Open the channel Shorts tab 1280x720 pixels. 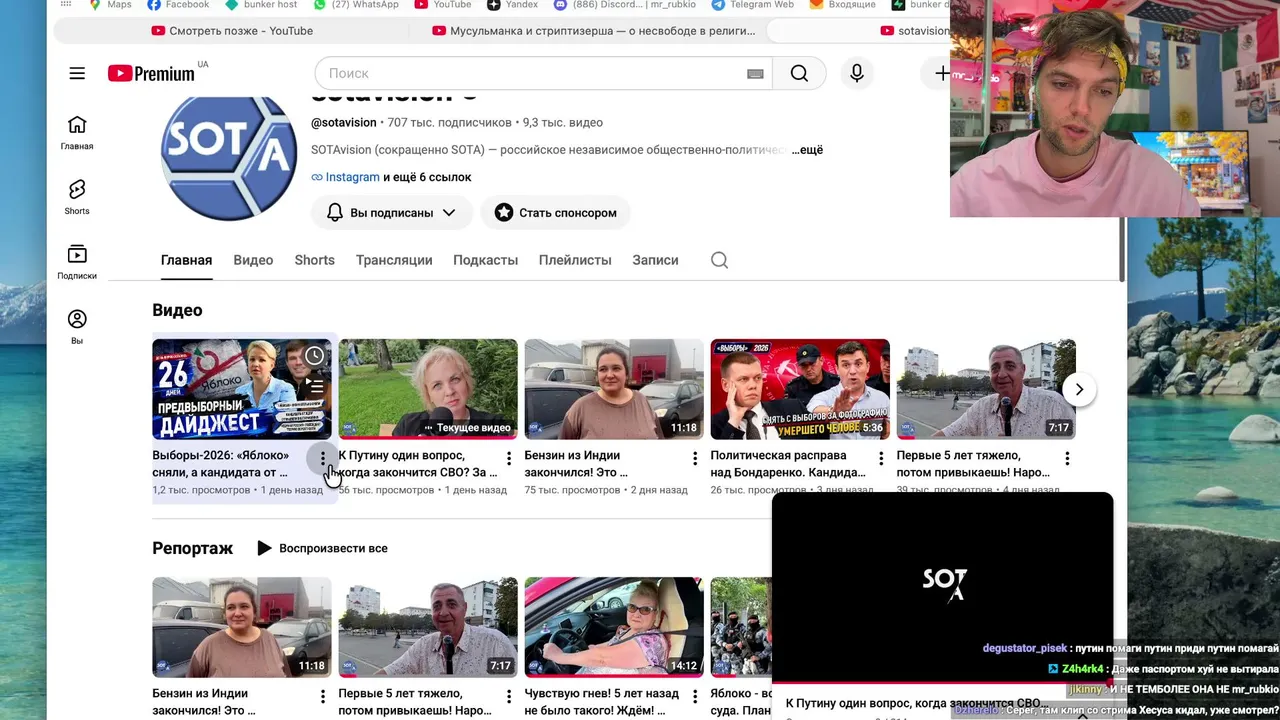click(314, 260)
